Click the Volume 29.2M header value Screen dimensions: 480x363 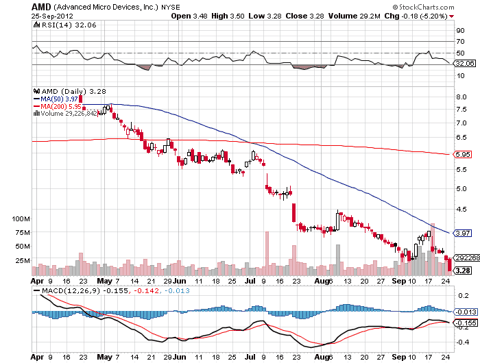pyautogui.click(x=354, y=16)
